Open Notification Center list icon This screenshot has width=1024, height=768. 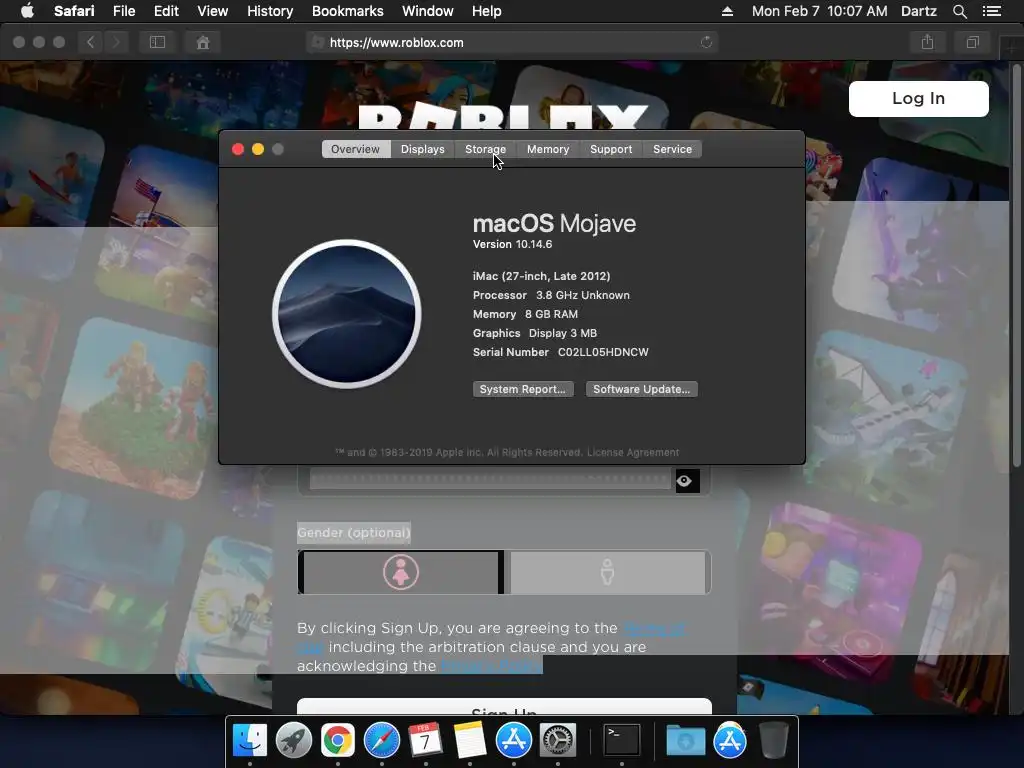(x=991, y=11)
